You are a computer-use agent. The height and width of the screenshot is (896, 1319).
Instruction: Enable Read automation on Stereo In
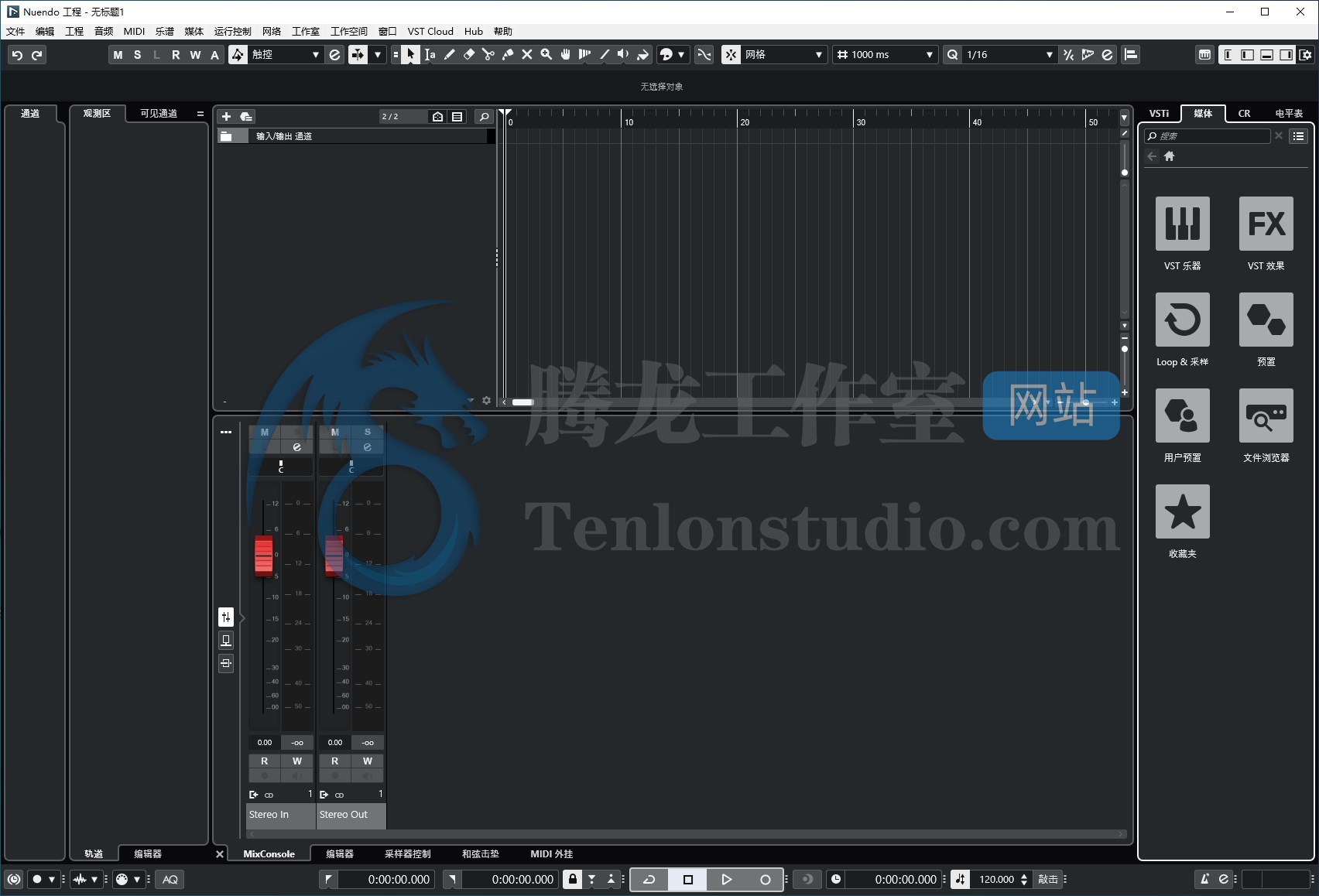click(264, 761)
